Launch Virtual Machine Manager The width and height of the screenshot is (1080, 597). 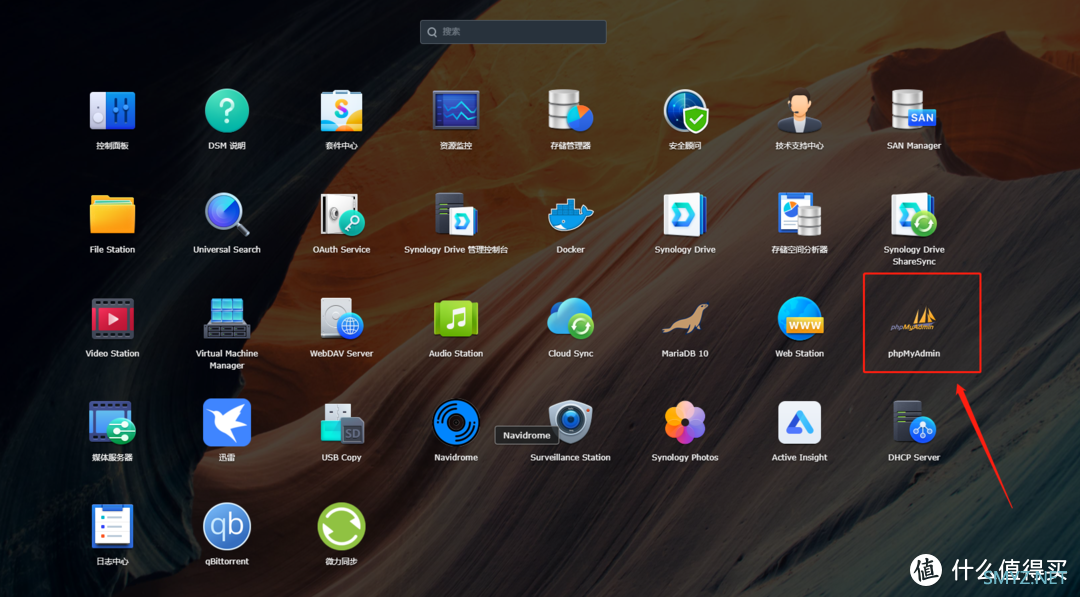click(227, 319)
